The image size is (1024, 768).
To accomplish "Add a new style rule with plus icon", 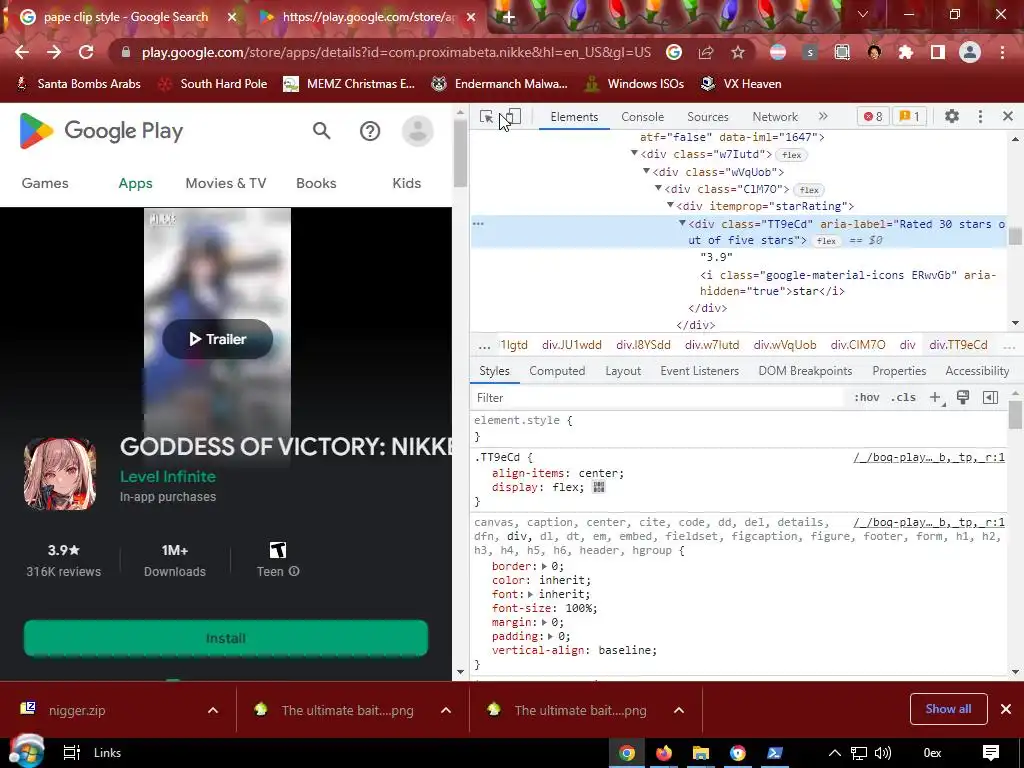I will click(935, 398).
